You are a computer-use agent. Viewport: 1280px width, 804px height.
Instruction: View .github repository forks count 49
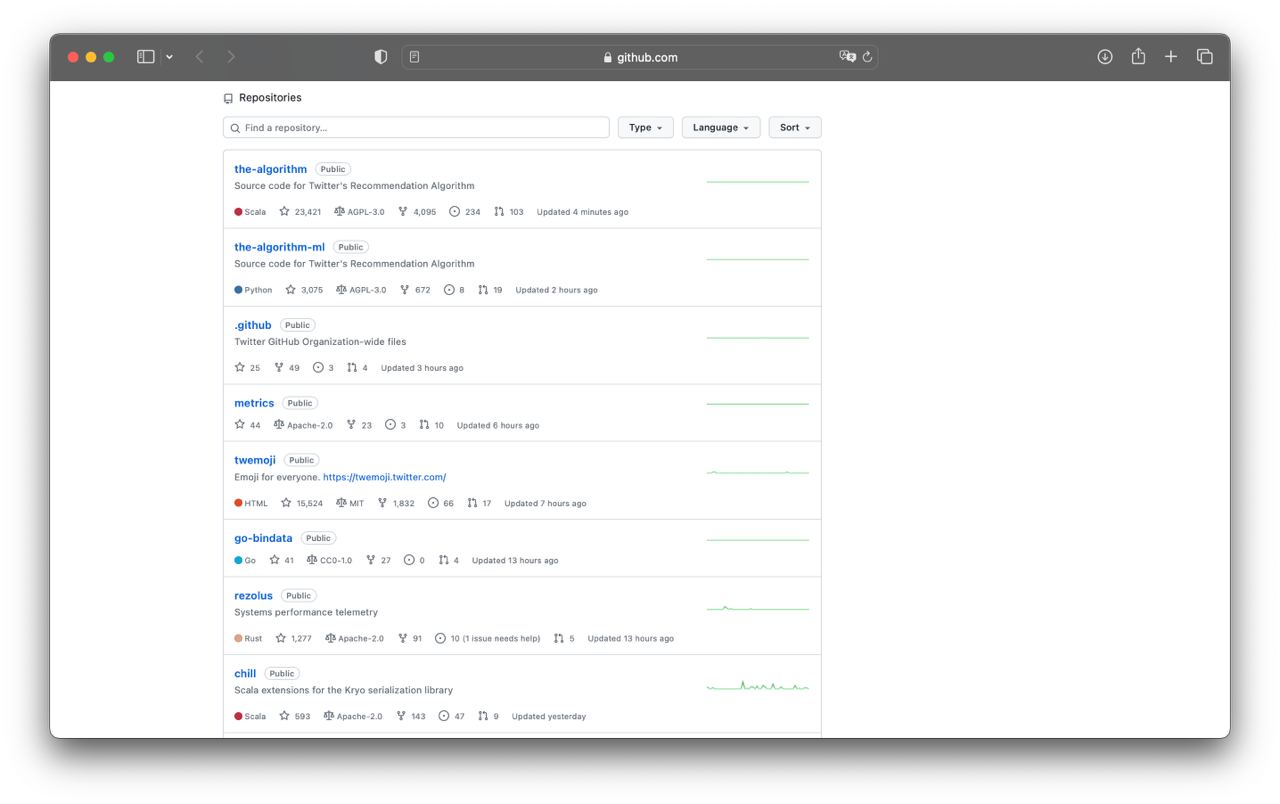tap(287, 368)
